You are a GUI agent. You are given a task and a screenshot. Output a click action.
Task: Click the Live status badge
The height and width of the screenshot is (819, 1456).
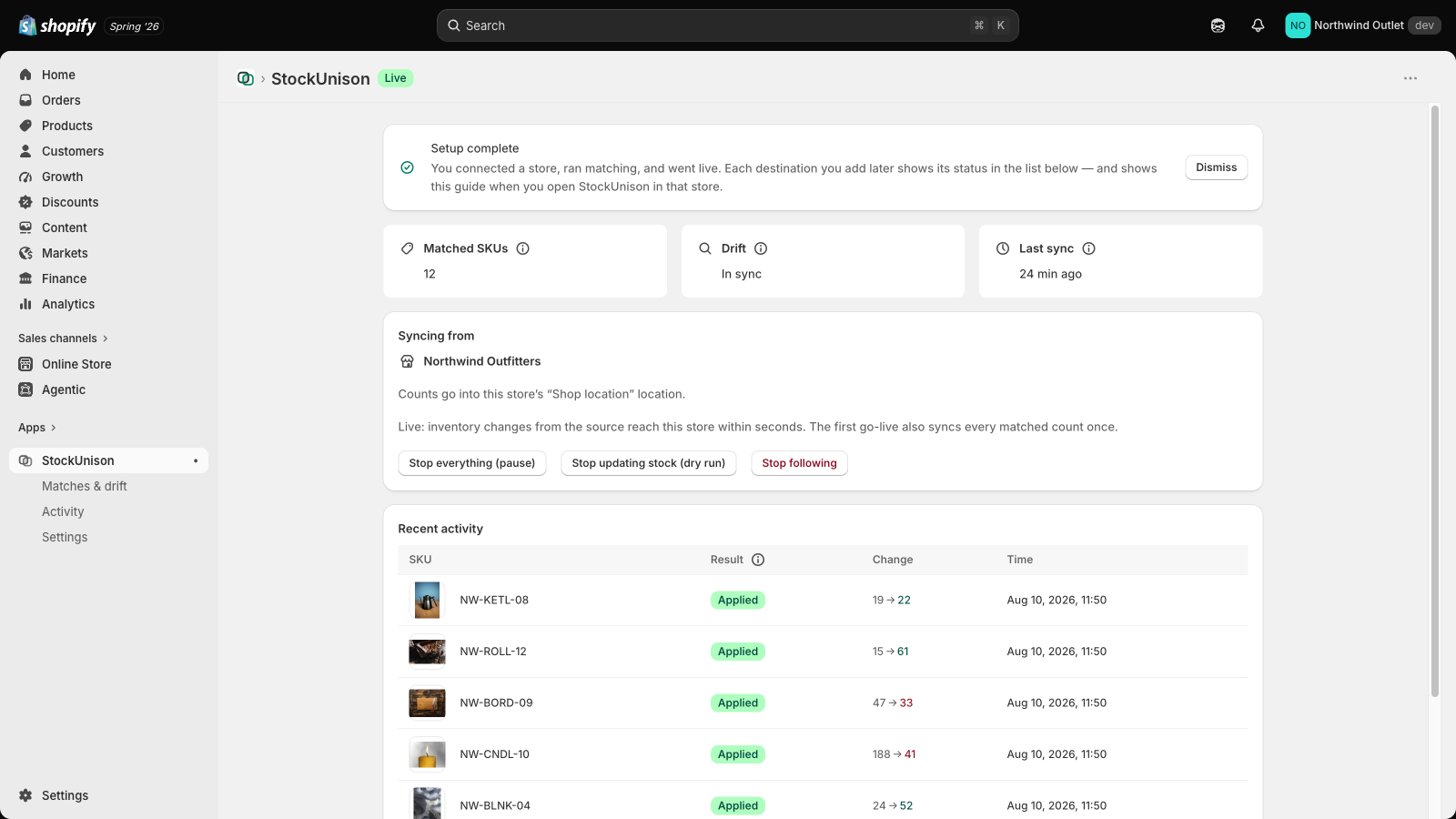click(396, 78)
